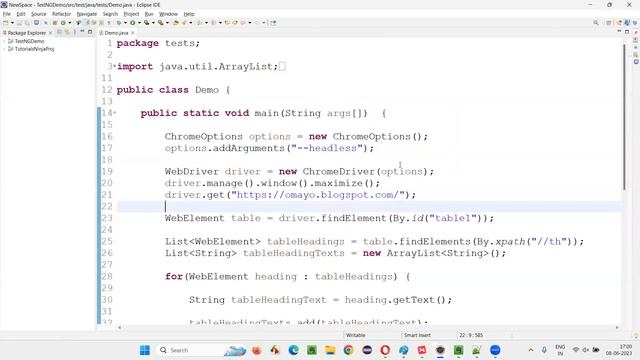Viewport: 640px width, 360px height.
Task: Close the Demo.java editor tab
Action: point(133,33)
